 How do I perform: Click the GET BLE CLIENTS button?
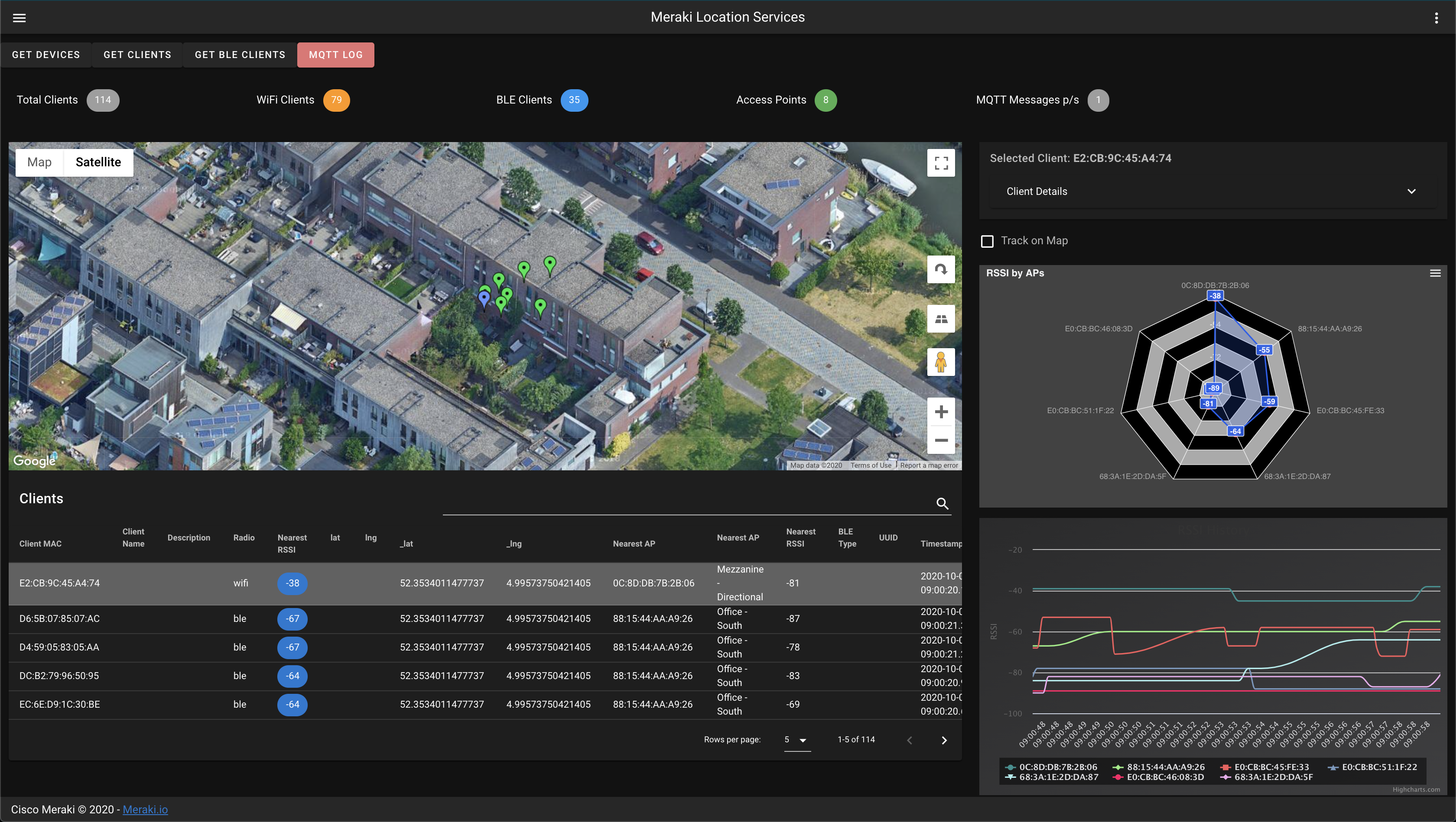coord(240,55)
